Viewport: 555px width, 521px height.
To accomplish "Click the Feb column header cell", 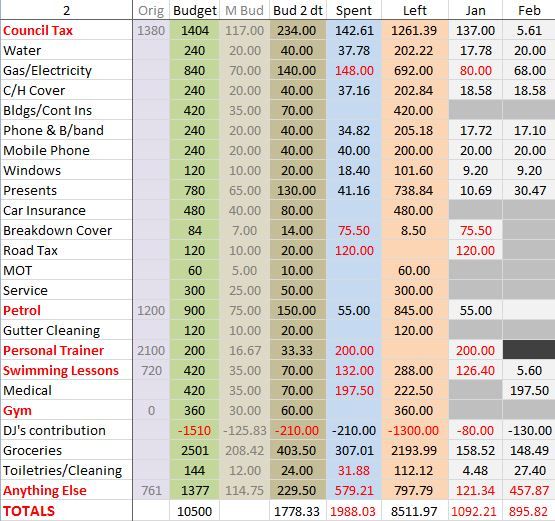I will point(529,11).
